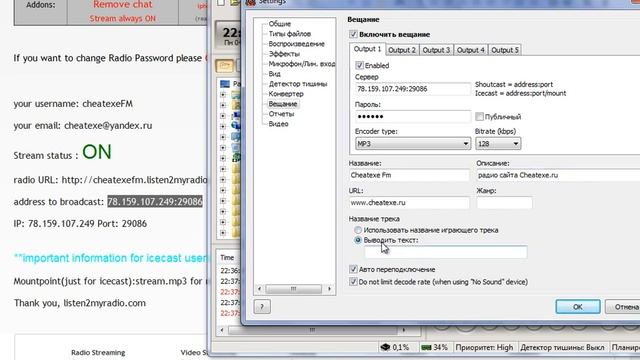The image size is (640, 360).
Task: Click Stream always ON addon link
Action: point(122,18)
